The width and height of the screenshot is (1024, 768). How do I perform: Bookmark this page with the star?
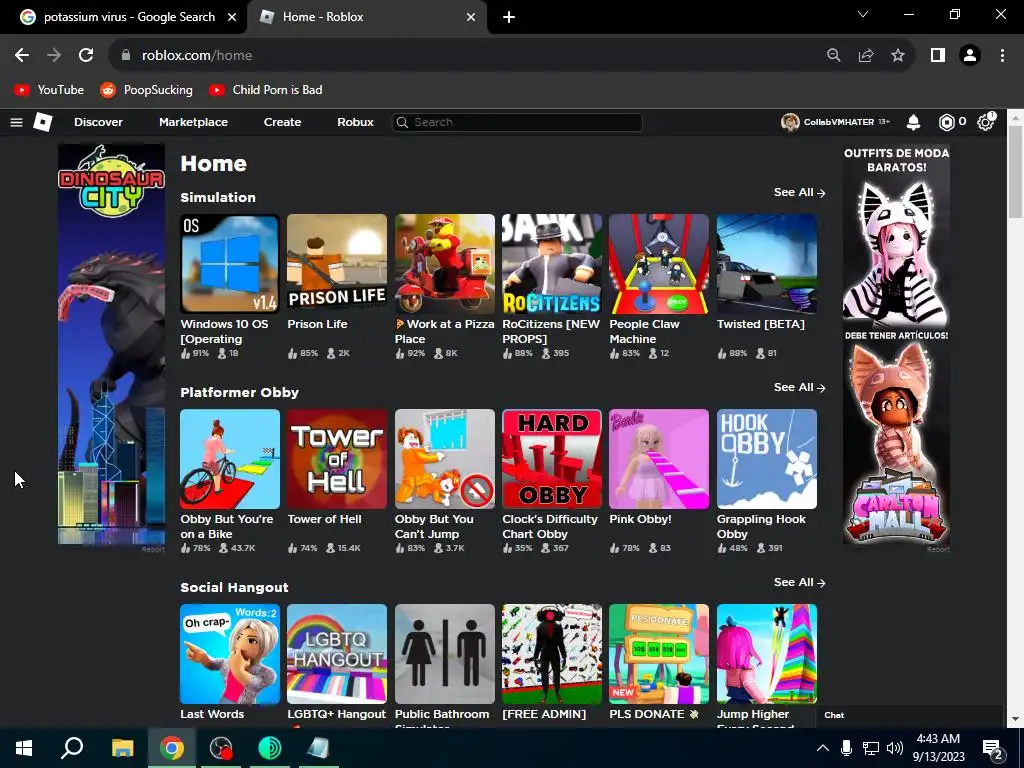click(x=898, y=56)
